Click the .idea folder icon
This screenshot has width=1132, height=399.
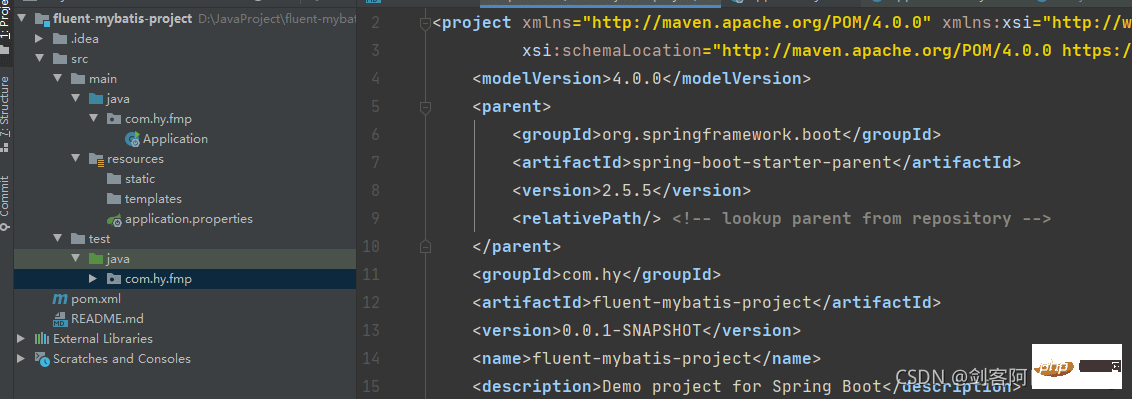(x=60, y=39)
